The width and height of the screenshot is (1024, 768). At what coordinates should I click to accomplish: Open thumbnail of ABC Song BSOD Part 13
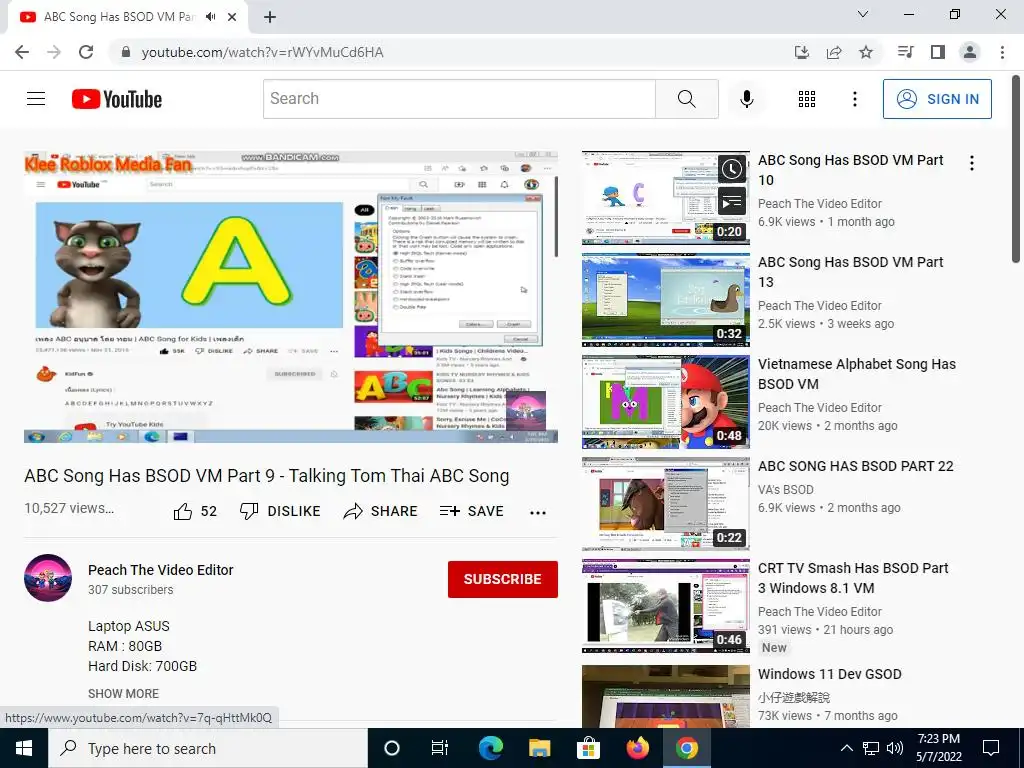pyautogui.click(x=665, y=300)
